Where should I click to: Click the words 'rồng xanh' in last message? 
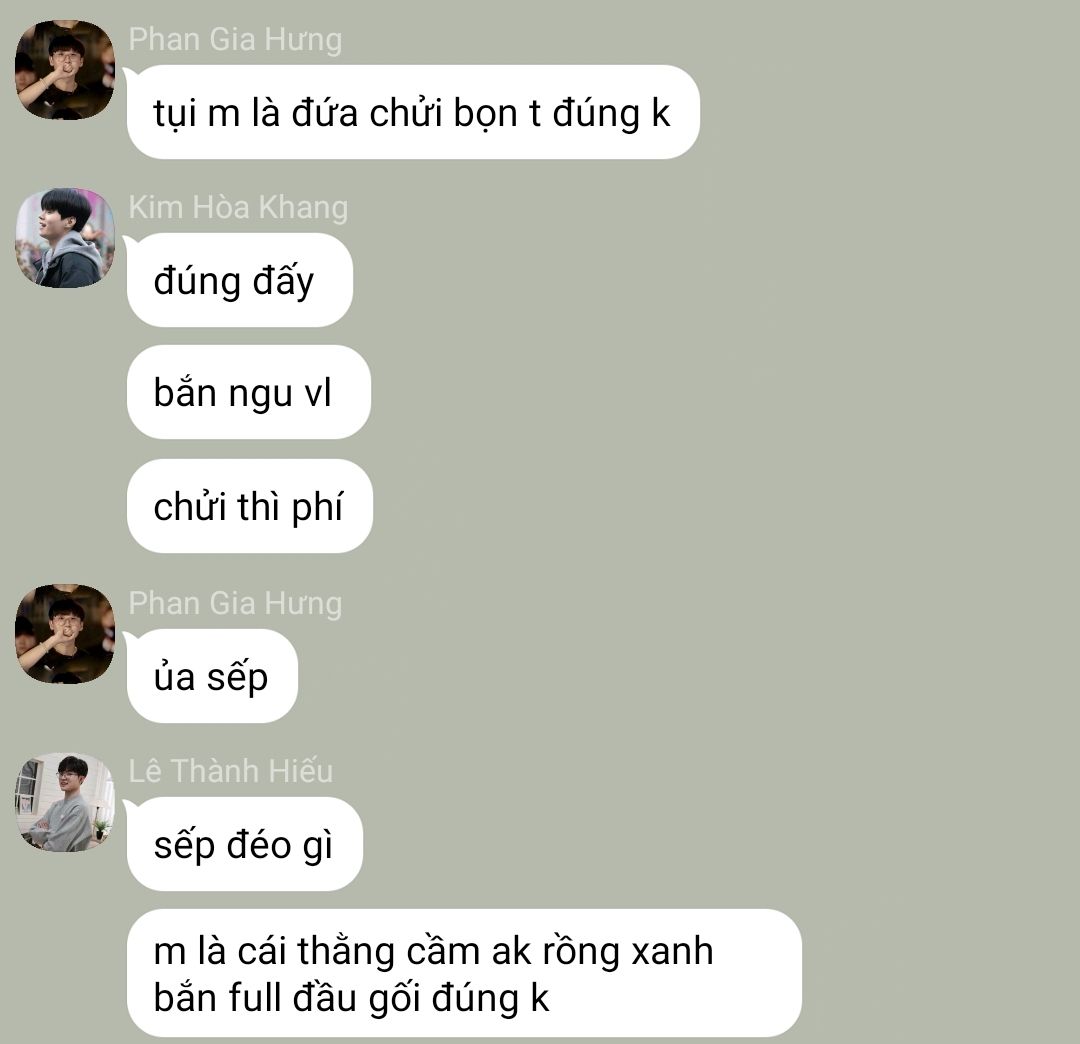[628, 951]
